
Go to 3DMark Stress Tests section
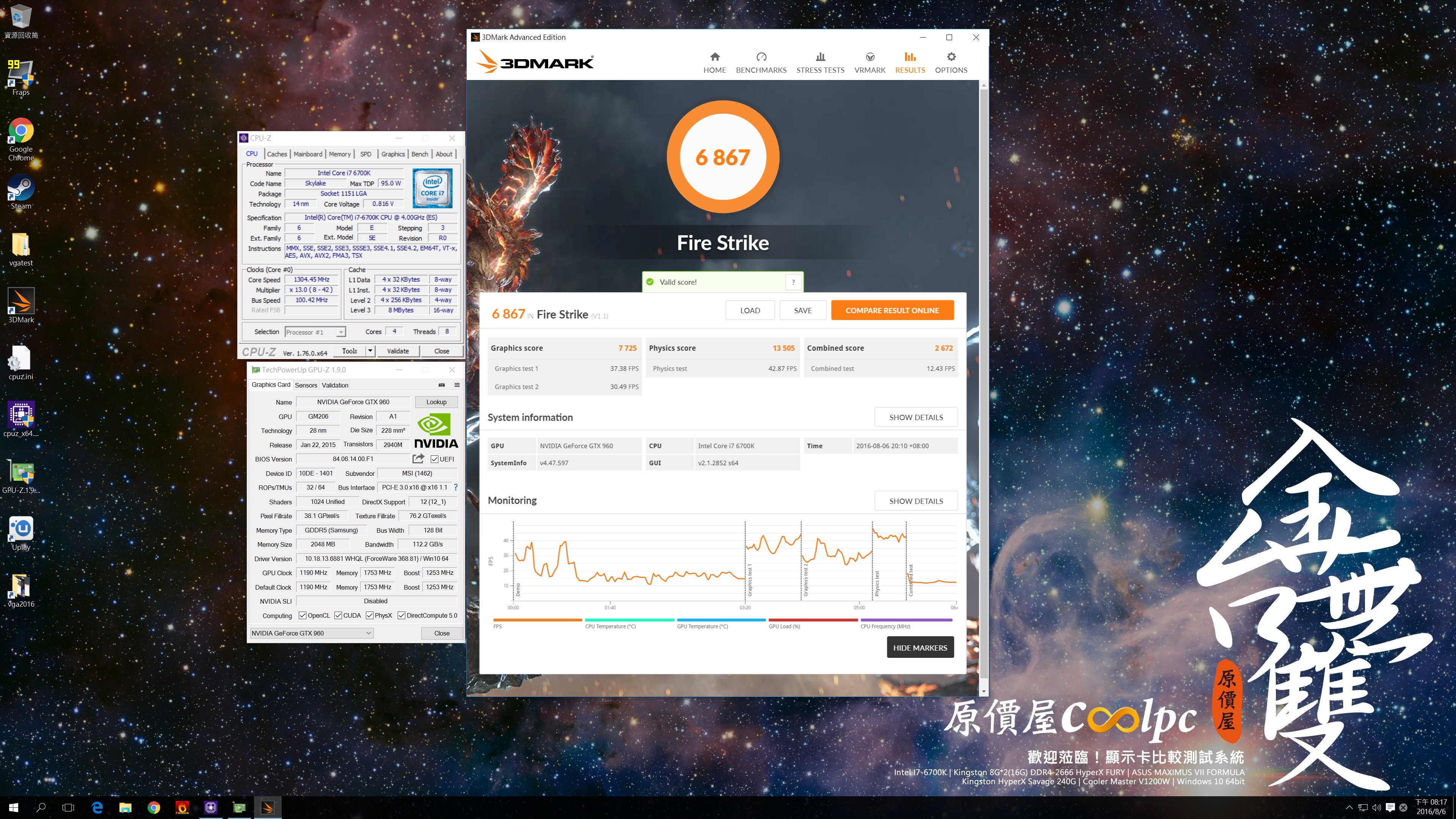coord(820,63)
